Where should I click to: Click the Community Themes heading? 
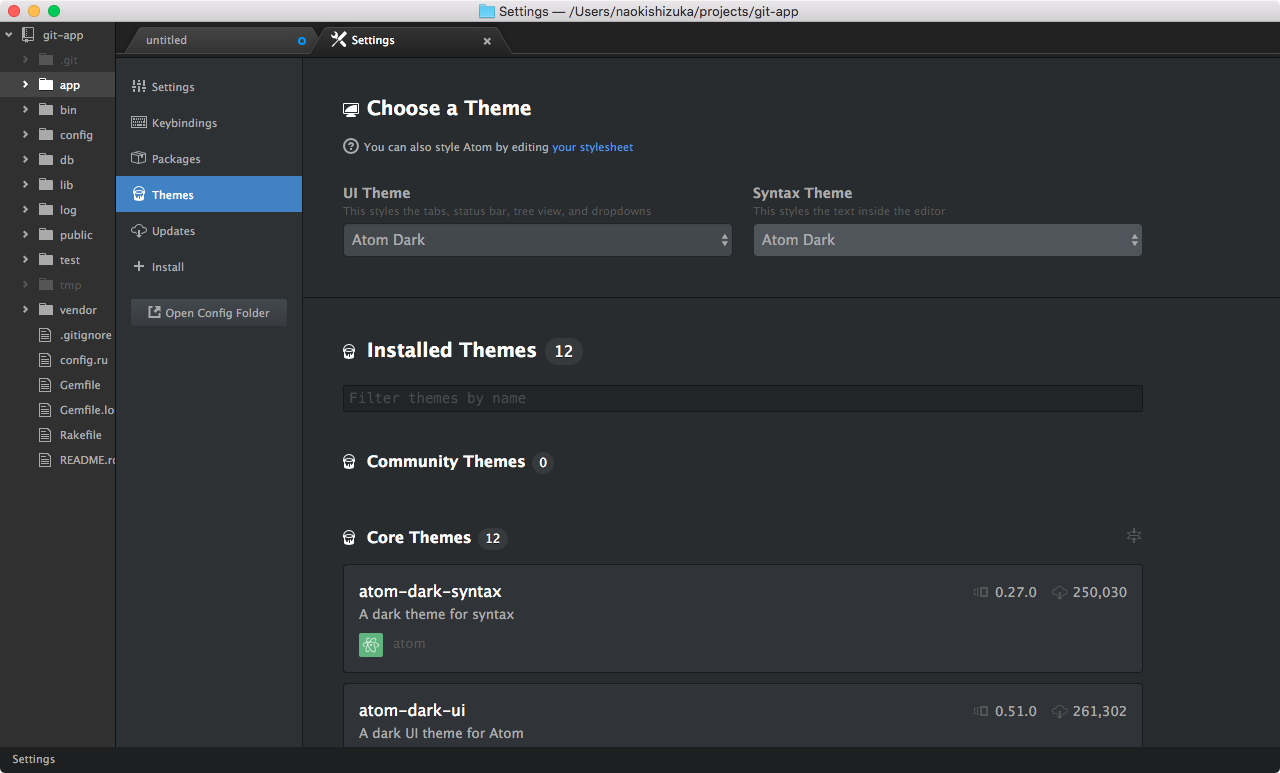[446, 461]
